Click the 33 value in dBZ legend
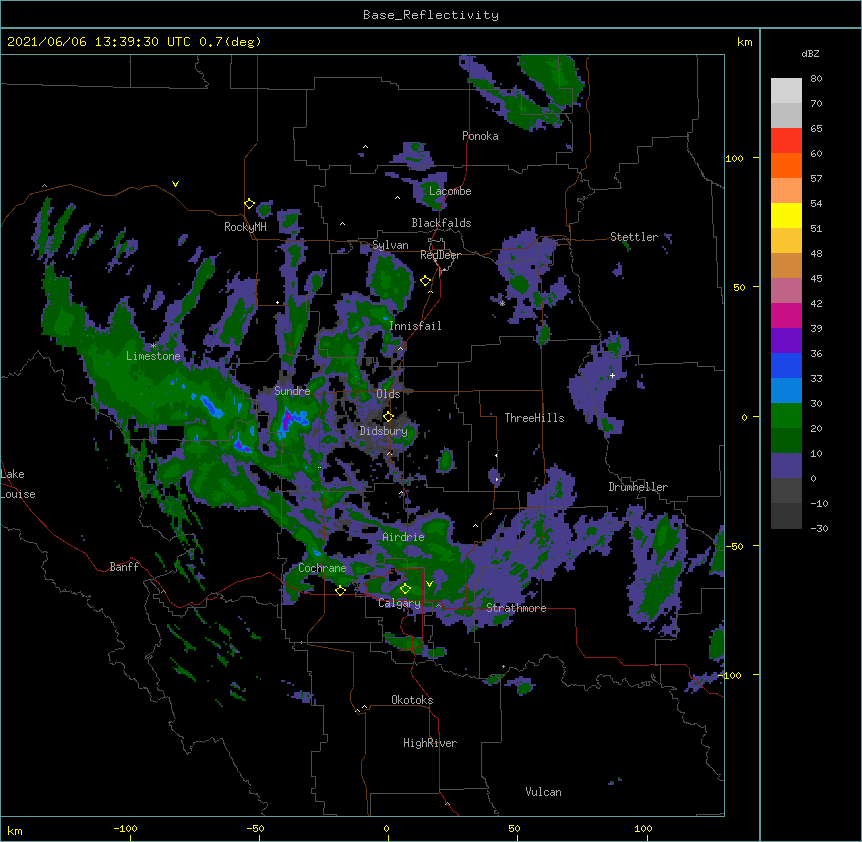 tap(816, 378)
